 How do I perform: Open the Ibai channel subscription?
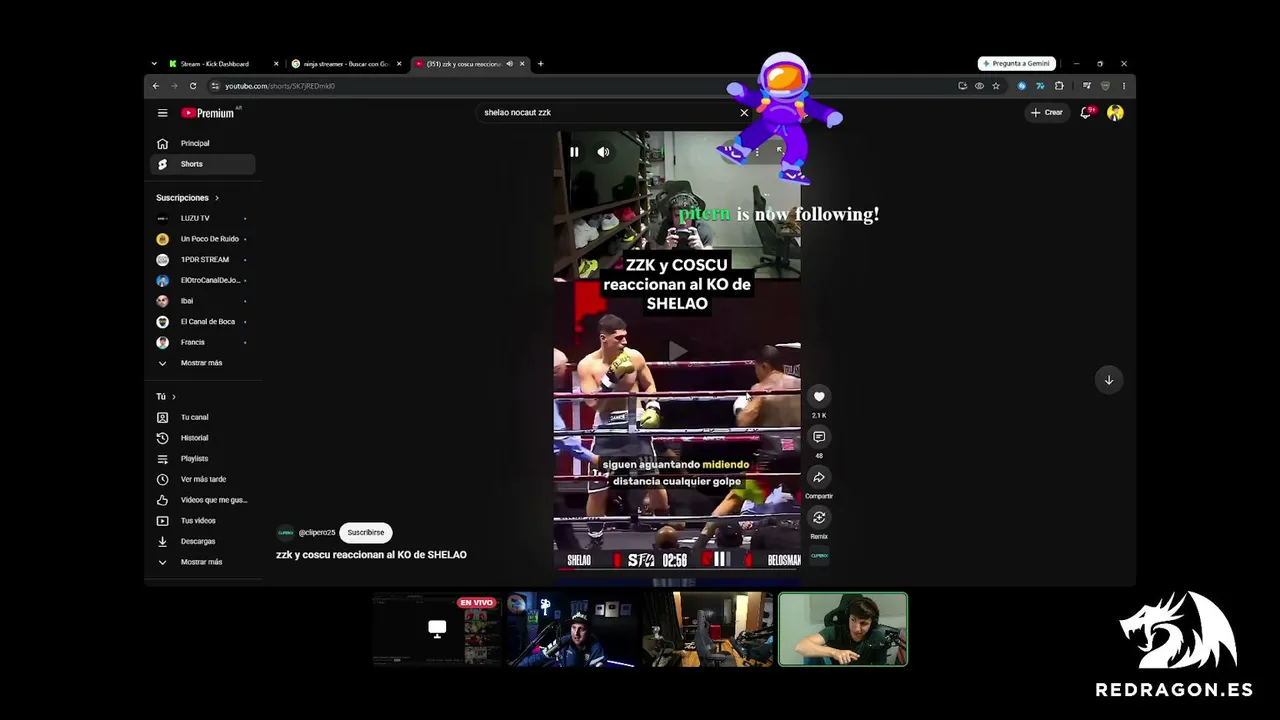pos(203,301)
